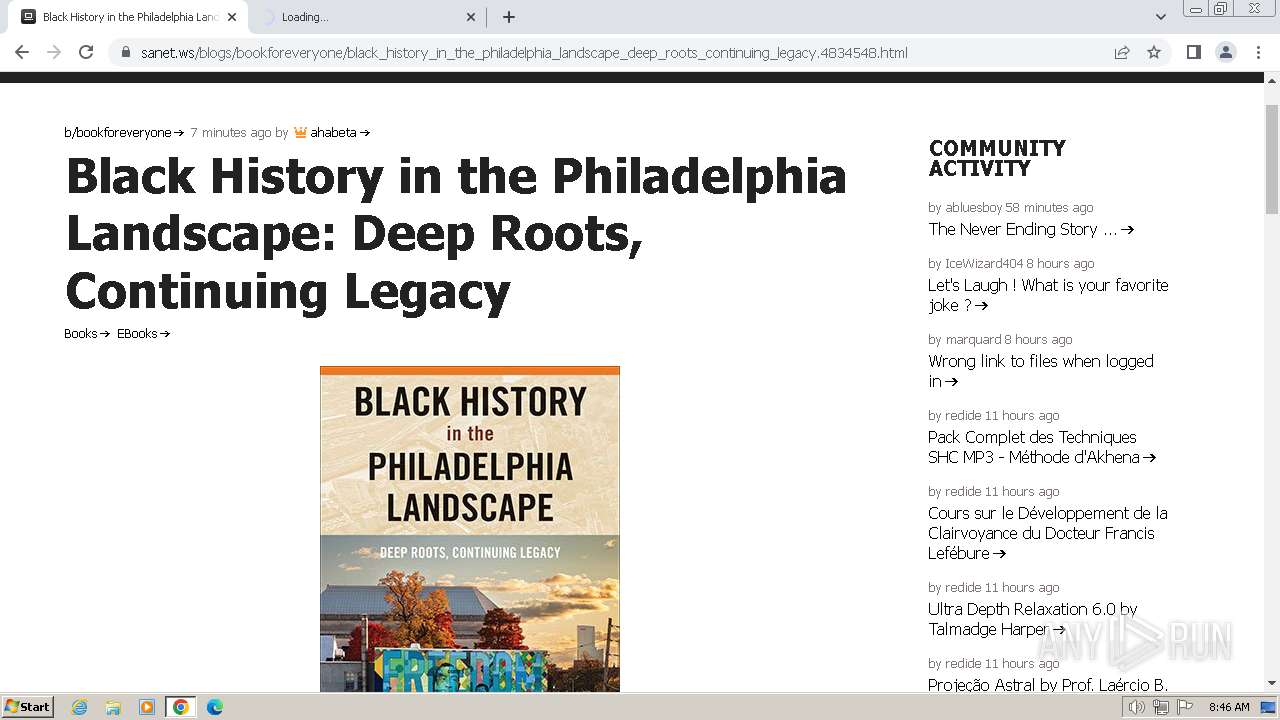1280x720 pixels.
Task: Open the EBooks category link
Action: tap(143, 334)
